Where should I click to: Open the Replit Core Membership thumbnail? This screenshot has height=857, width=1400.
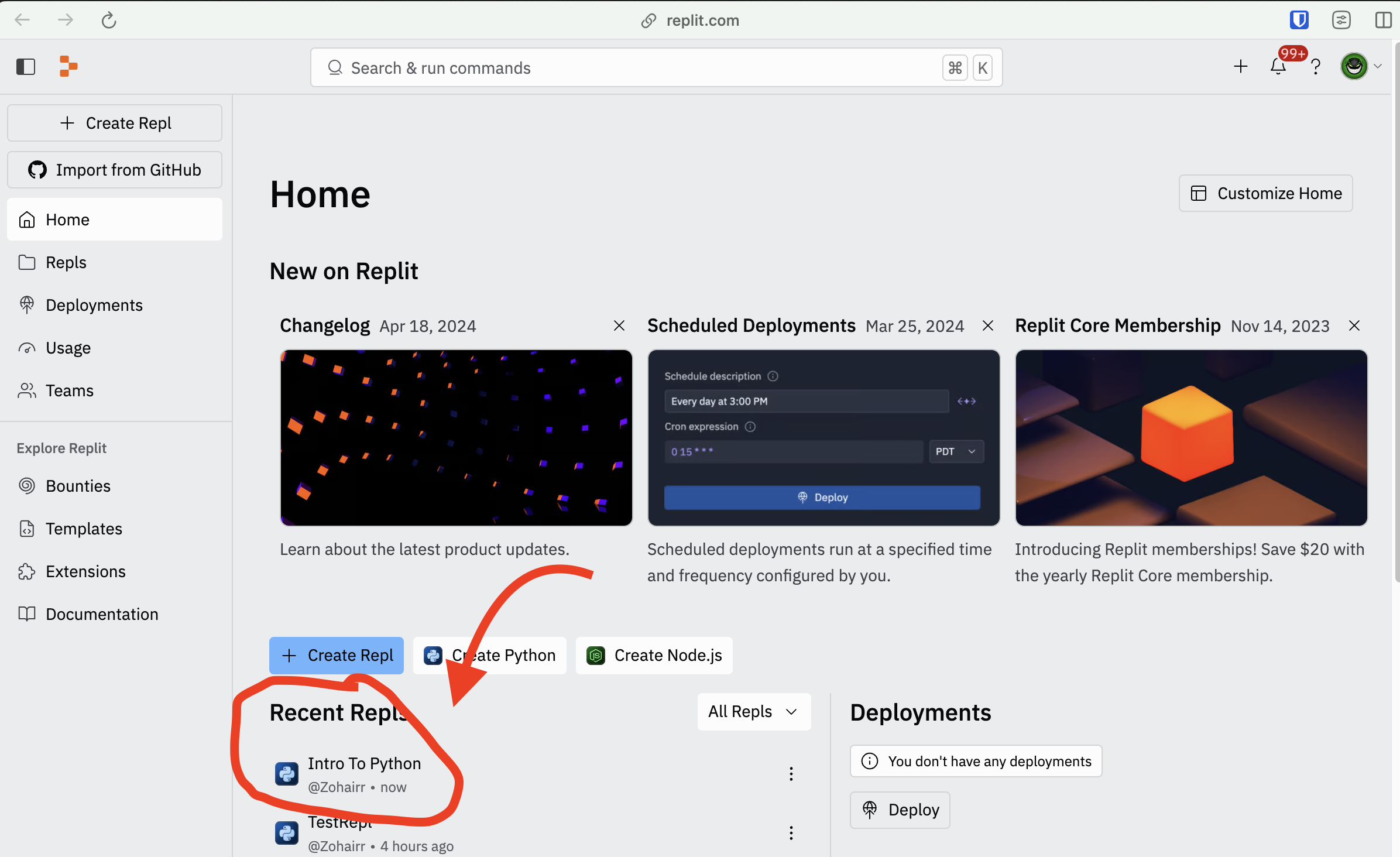pos(1191,437)
